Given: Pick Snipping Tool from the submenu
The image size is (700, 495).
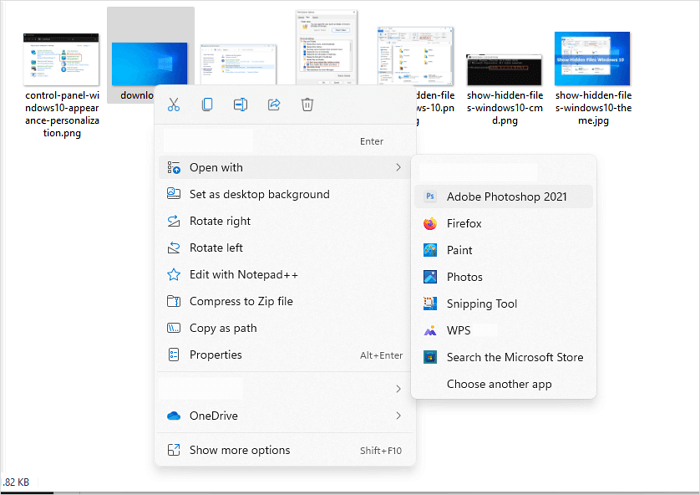Looking at the screenshot, I should click(x=481, y=304).
